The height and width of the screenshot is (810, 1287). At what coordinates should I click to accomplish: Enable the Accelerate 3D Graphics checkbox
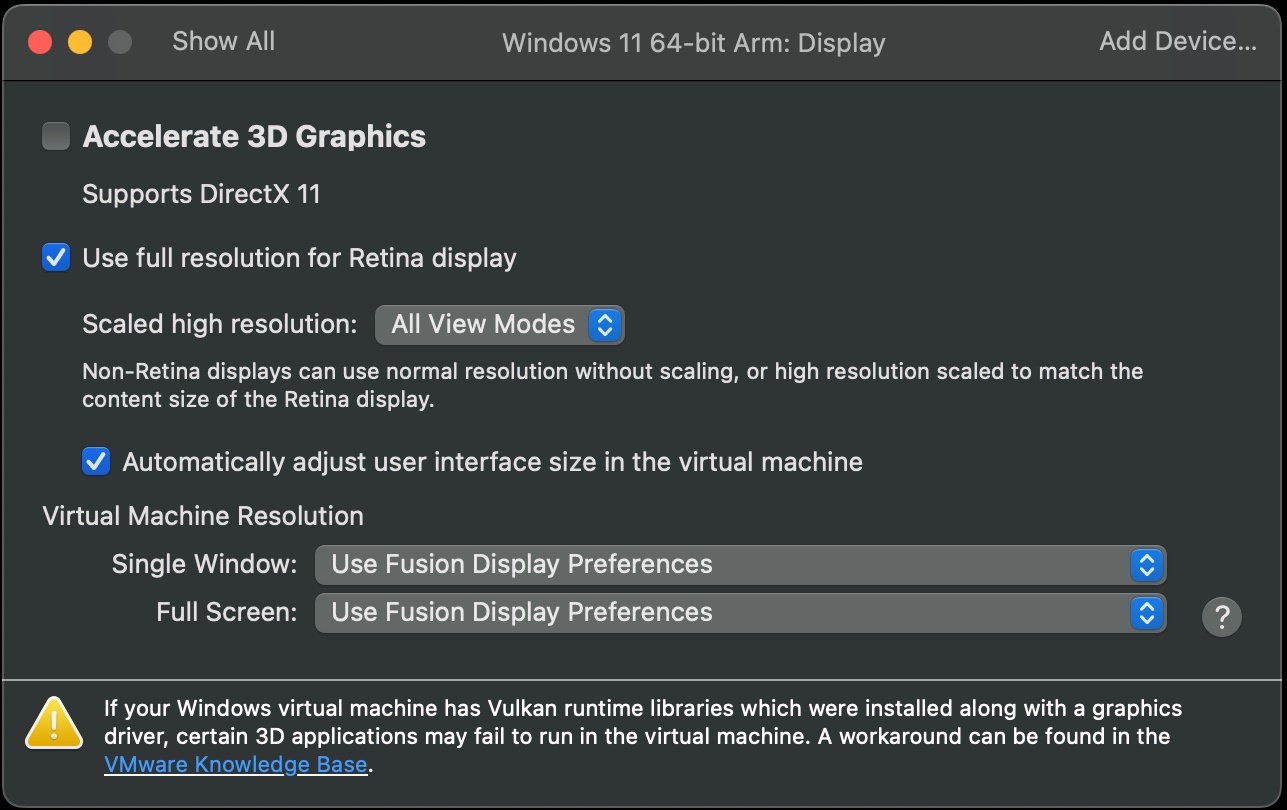point(56,136)
